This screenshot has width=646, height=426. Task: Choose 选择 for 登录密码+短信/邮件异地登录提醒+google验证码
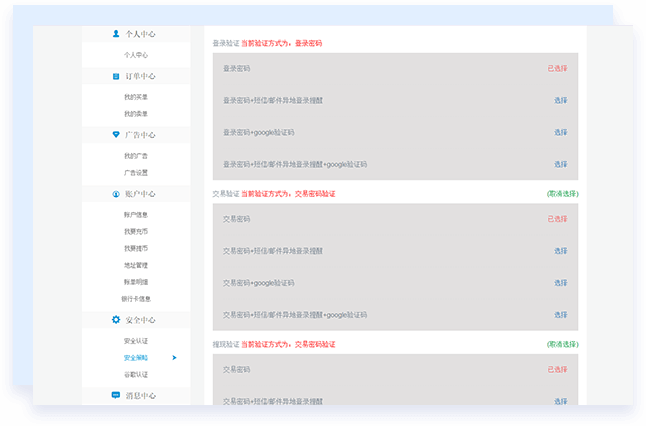click(560, 164)
